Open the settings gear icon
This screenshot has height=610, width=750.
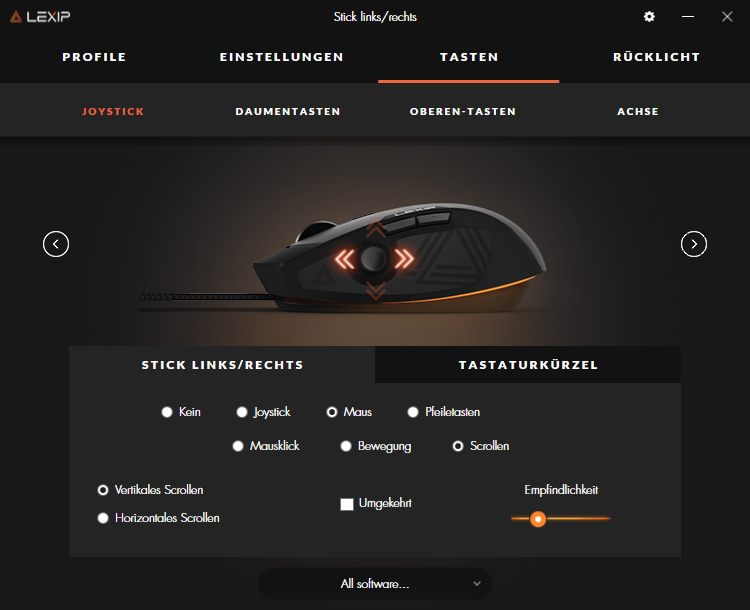coord(649,17)
